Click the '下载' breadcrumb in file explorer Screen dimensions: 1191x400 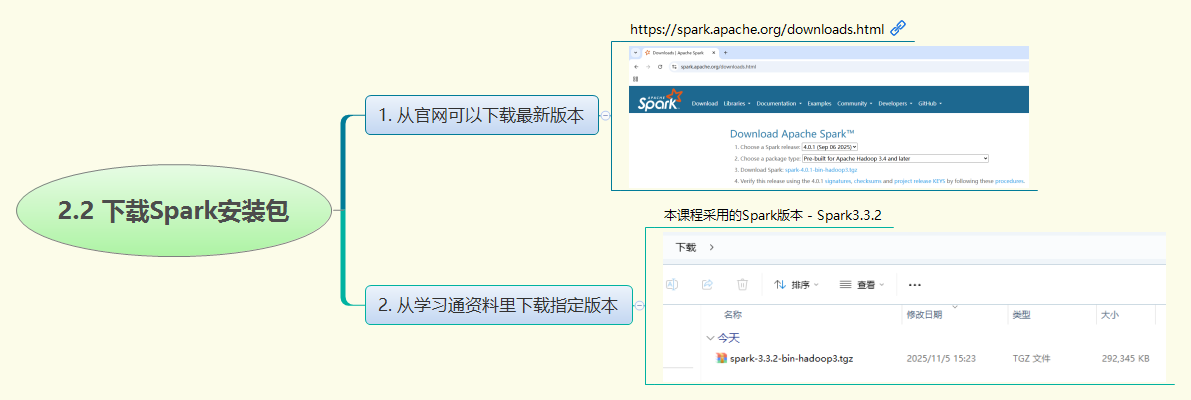pos(685,247)
